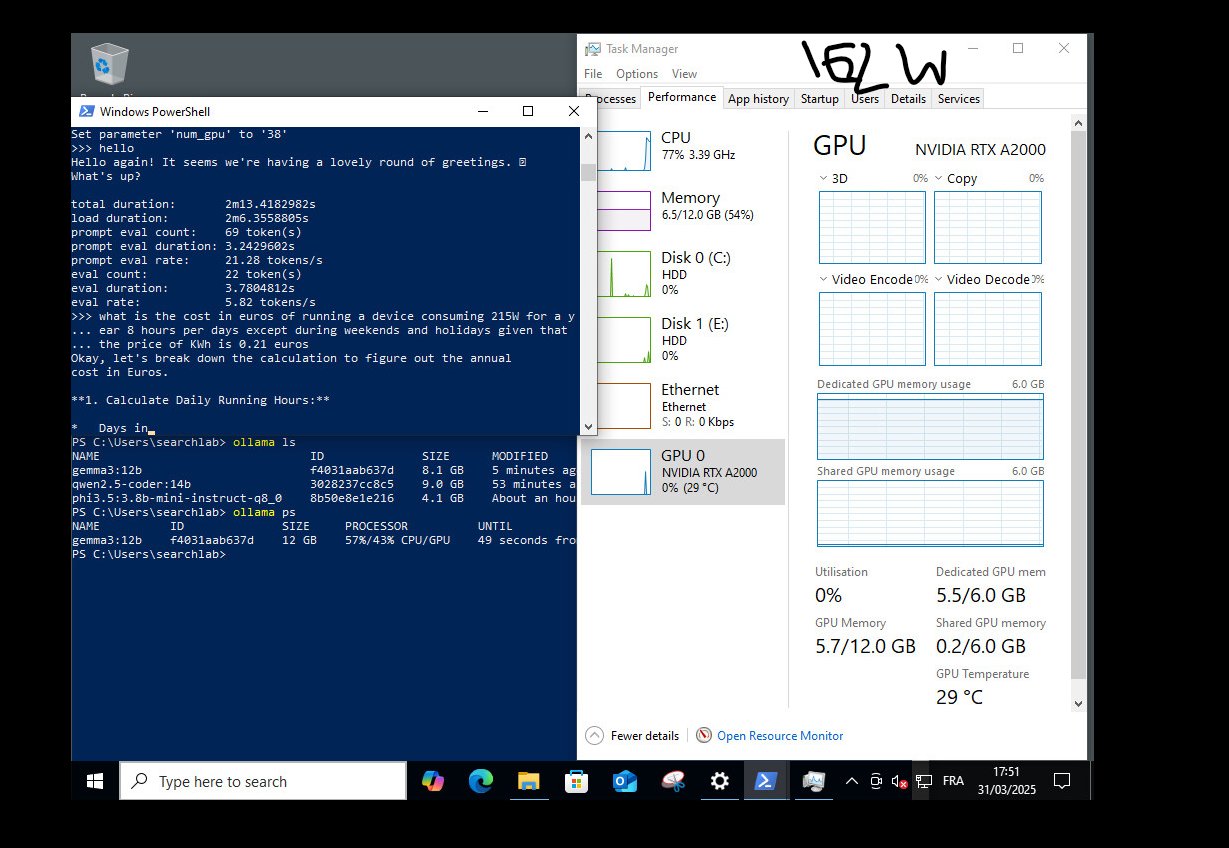1229x848 pixels.
Task: Click Task Manager scrollbar down arrow
Action: (1078, 703)
